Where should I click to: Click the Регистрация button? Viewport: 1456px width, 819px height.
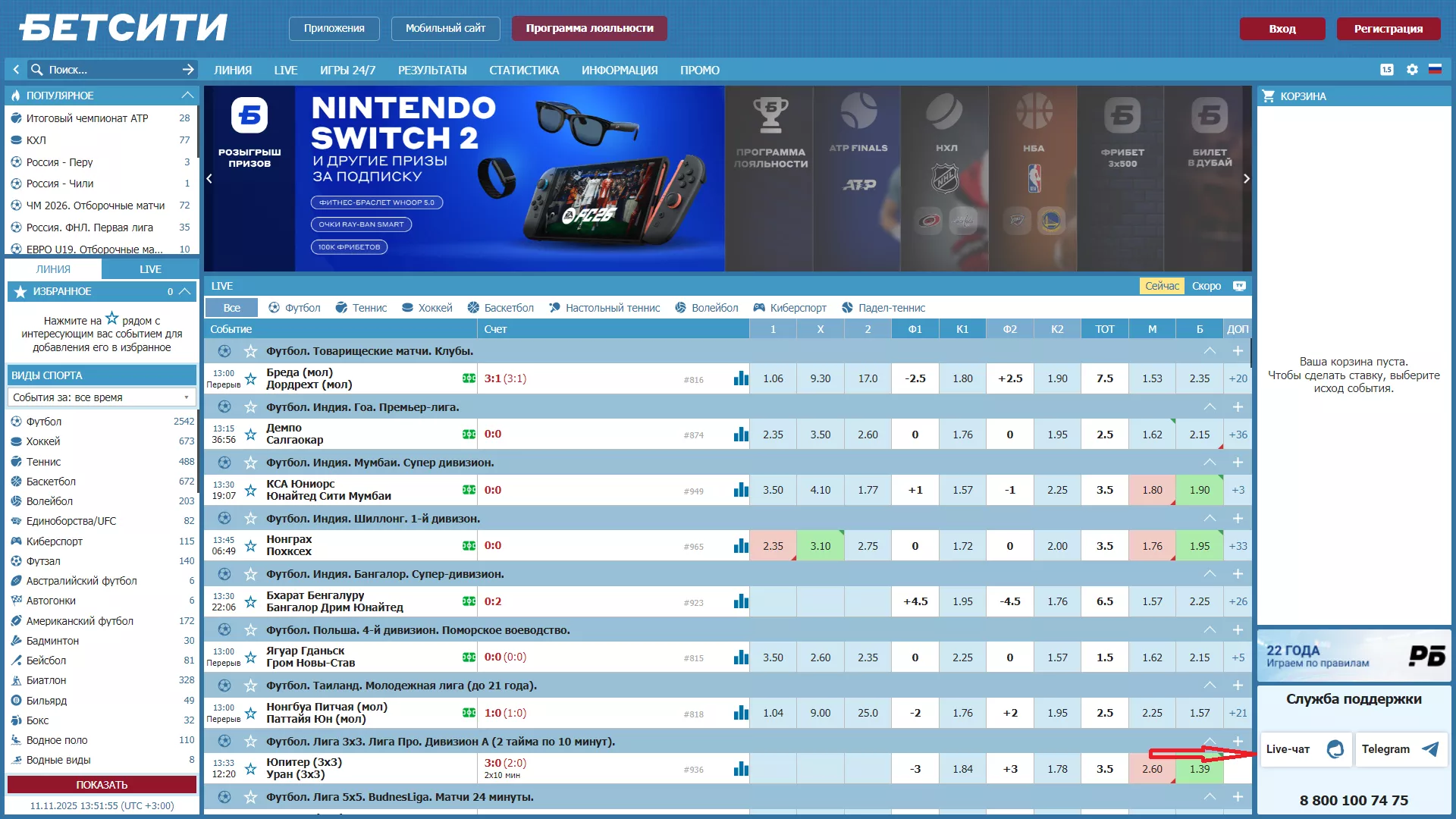coord(1388,29)
